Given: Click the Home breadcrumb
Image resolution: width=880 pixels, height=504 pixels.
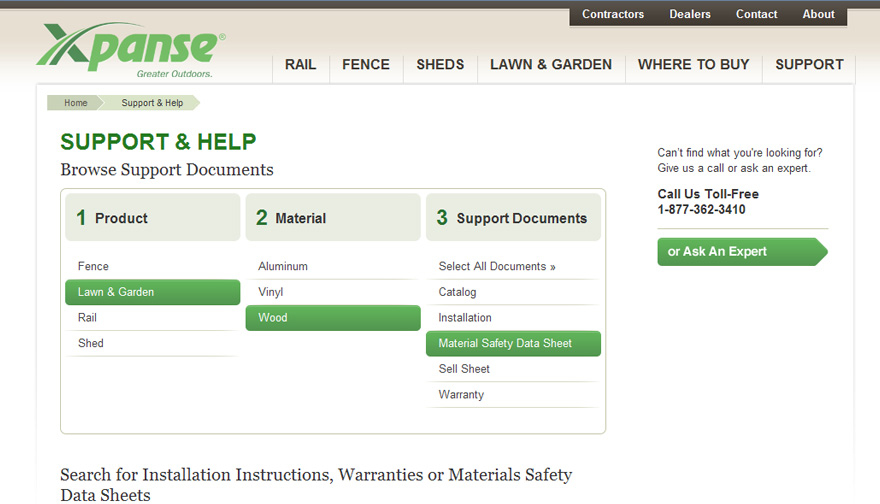Looking at the screenshot, I should point(75,103).
